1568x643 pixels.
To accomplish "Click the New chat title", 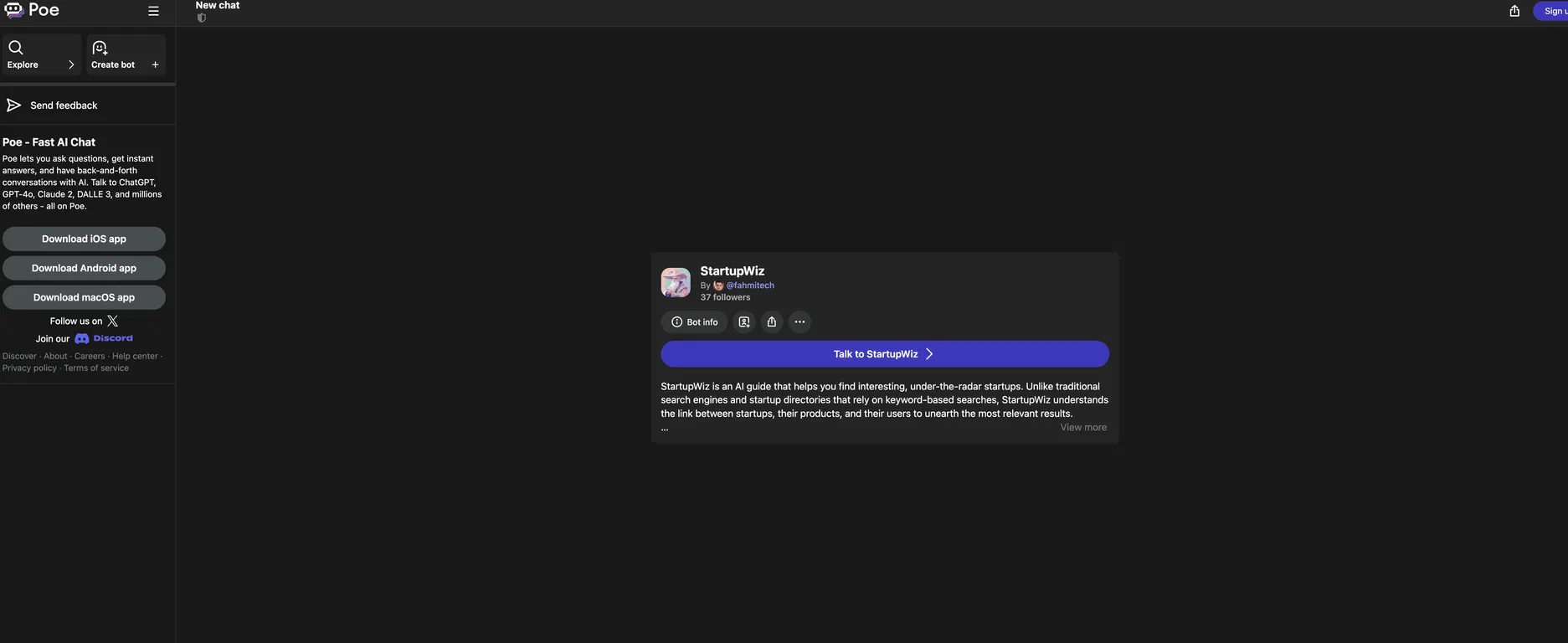I will pos(218,5).
